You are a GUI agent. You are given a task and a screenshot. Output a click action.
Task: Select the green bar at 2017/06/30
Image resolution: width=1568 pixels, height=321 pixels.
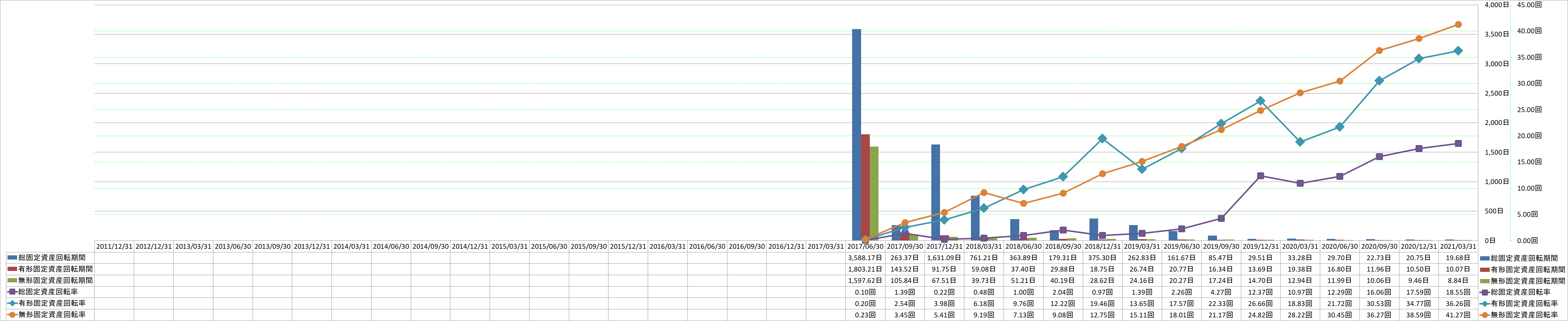click(874, 193)
